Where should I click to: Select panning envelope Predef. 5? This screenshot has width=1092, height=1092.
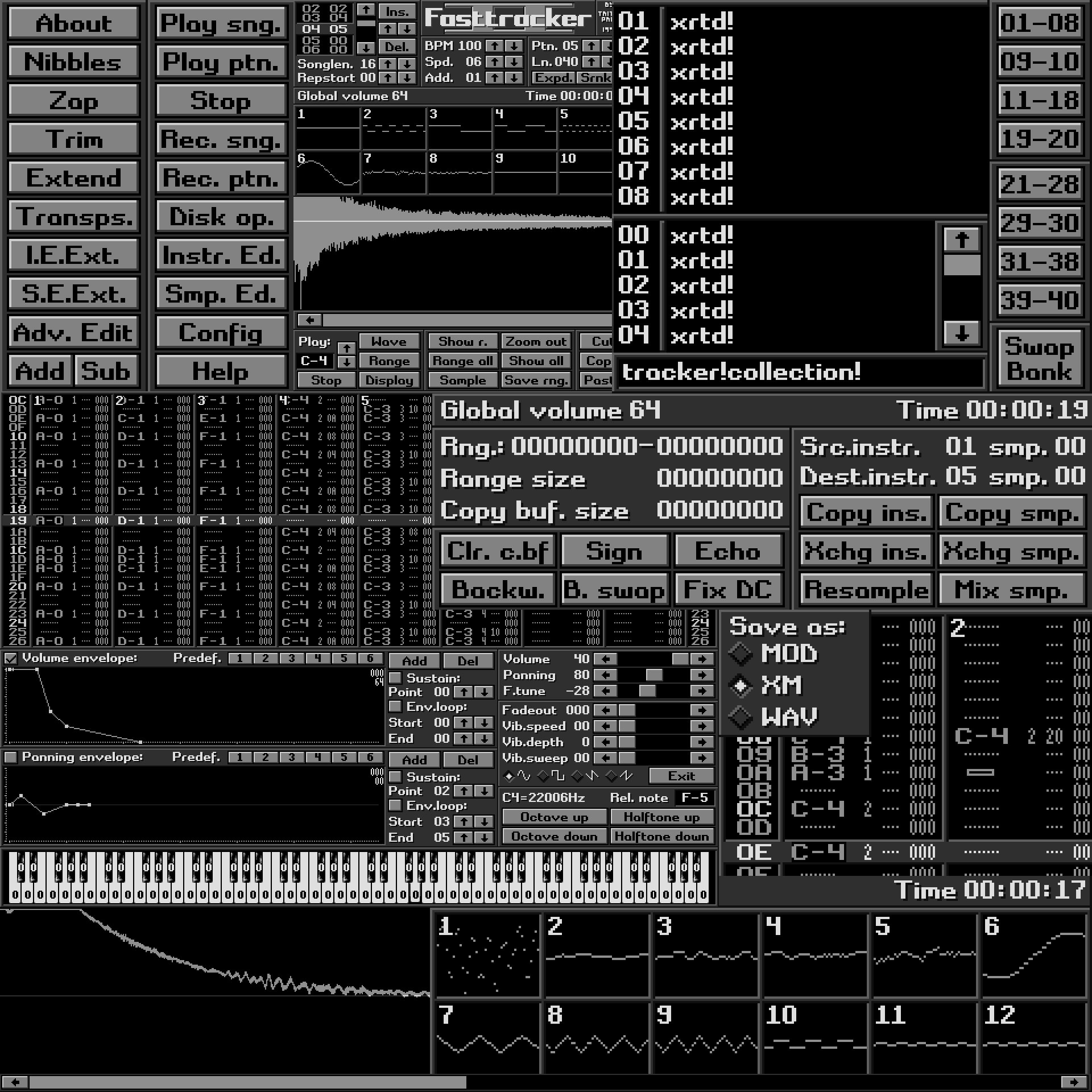click(x=344, y=758)
